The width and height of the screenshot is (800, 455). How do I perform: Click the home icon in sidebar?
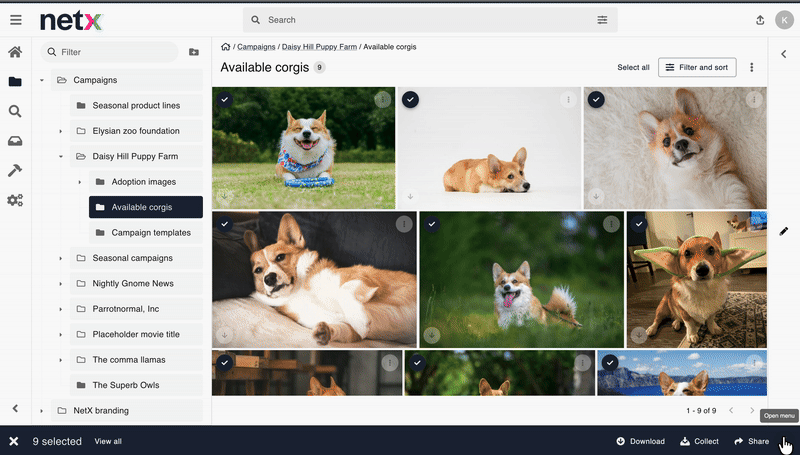pyautogui.click(x=15, y=53)
